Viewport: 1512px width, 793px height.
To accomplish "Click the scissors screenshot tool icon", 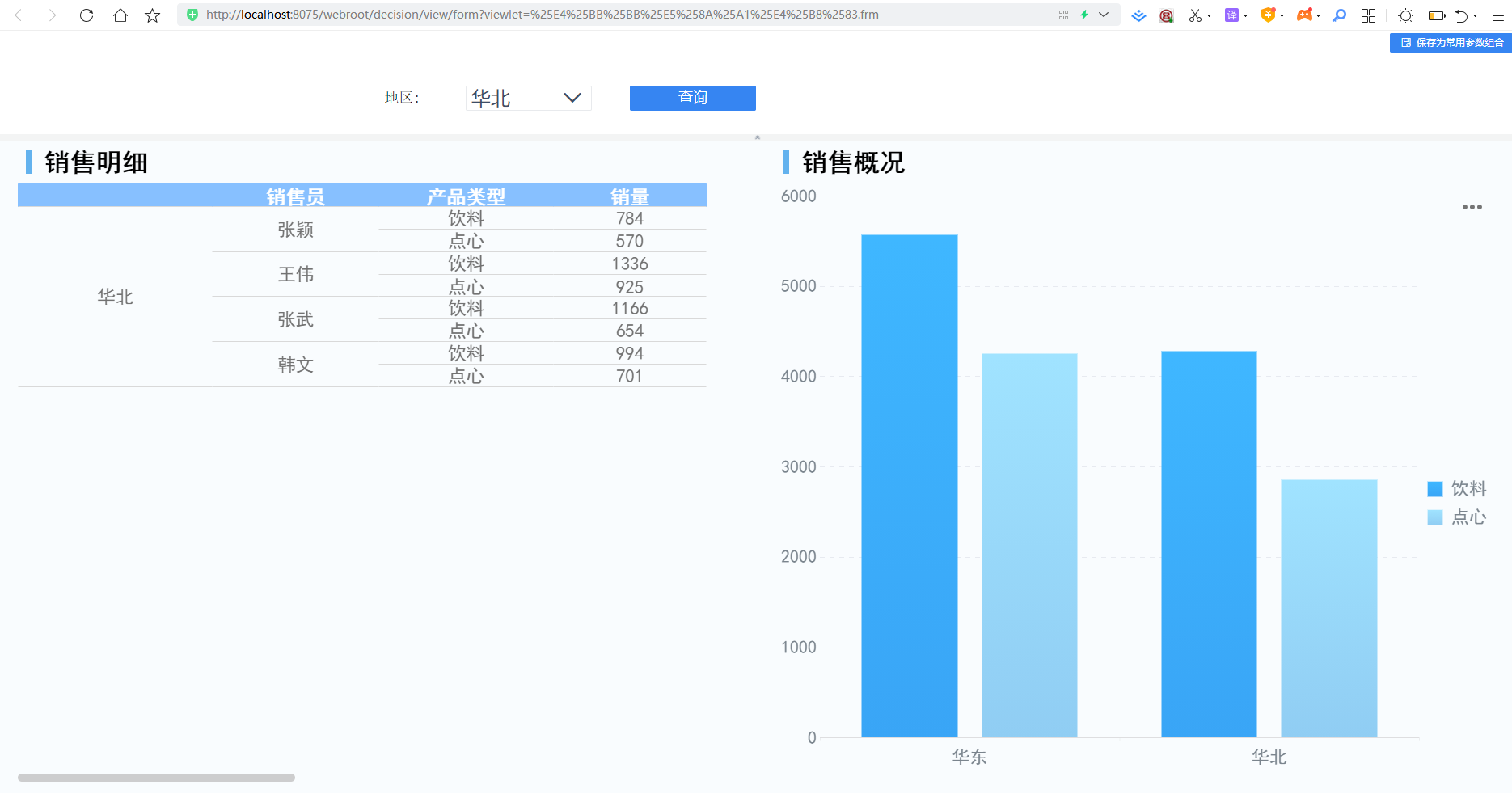I will [x=1195, y=15].
